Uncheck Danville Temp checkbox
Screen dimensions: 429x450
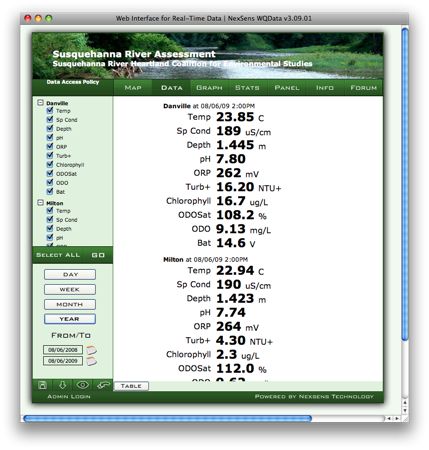click(50, 110)
